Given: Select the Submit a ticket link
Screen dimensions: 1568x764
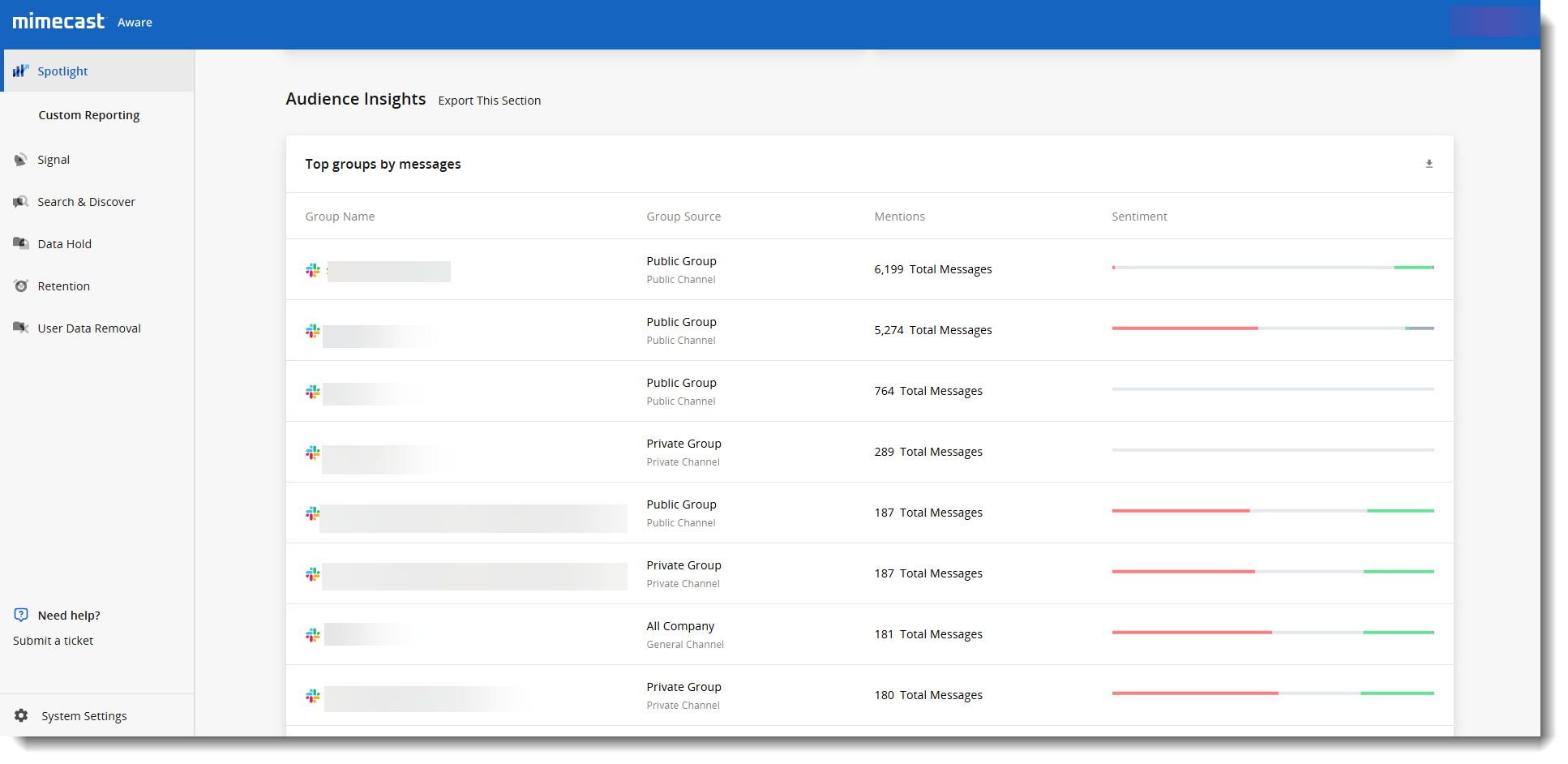Looking at the screenshot, I should (53, 641).
